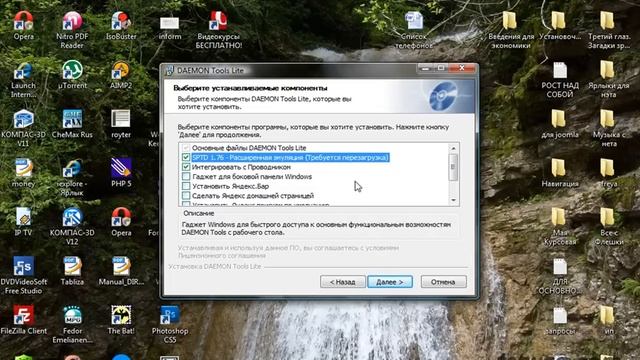Select the Photoshop CS5 shortcut

(170, 324)
